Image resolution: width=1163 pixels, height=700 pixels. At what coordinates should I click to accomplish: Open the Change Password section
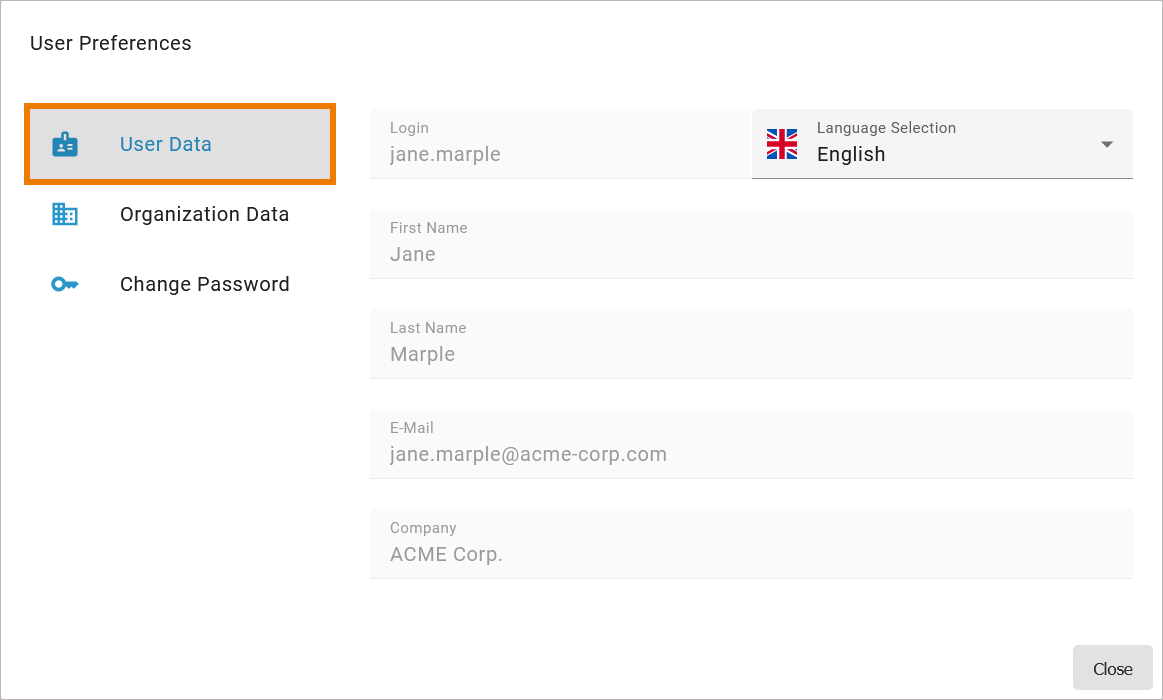[204, 284]
